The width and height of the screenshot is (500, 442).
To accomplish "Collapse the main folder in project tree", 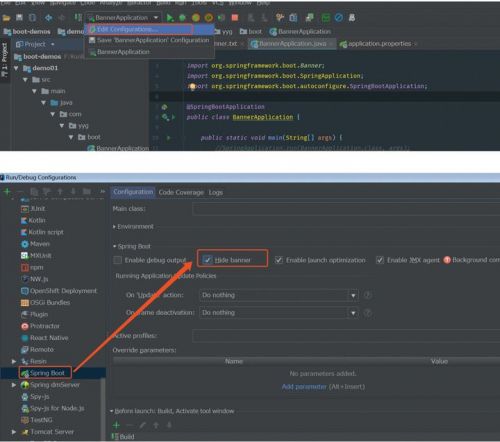I will click(34, 91).
